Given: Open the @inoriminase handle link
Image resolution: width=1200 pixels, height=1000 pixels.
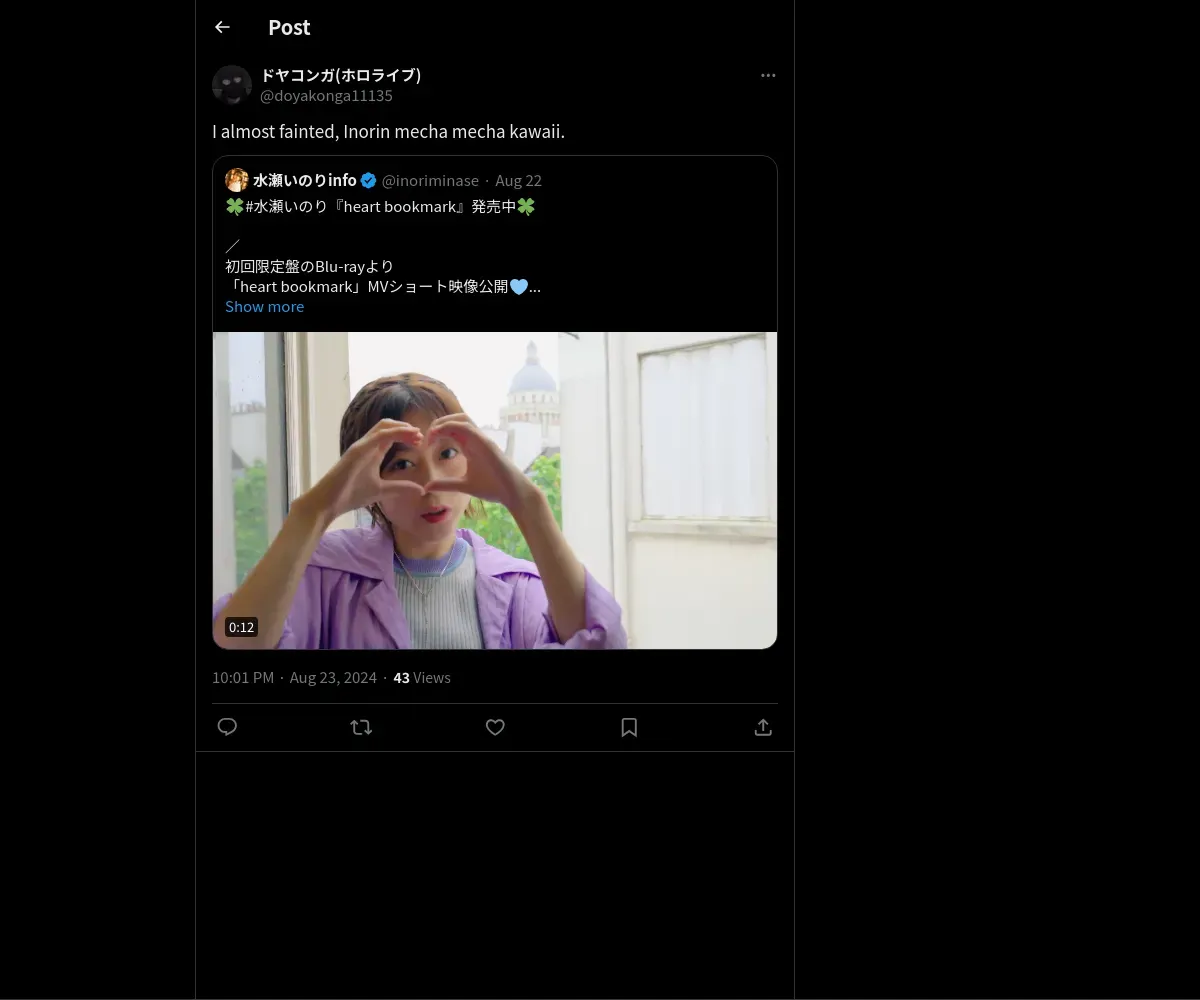Looking at the screenshot, I should click(430, 181).
